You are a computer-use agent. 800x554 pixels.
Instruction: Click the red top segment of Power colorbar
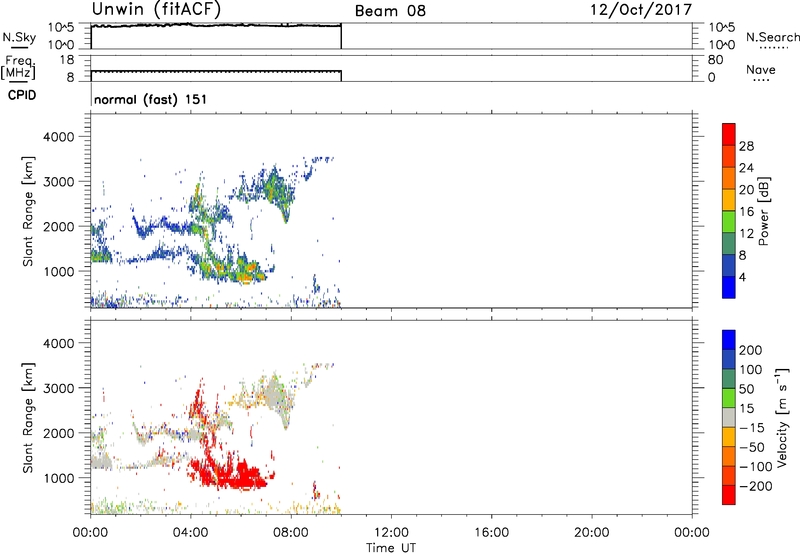click(x=729, y=134)
